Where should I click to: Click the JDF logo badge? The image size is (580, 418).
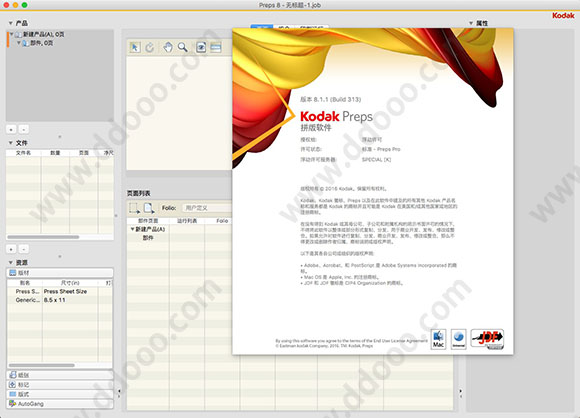[x=488, y=339]
